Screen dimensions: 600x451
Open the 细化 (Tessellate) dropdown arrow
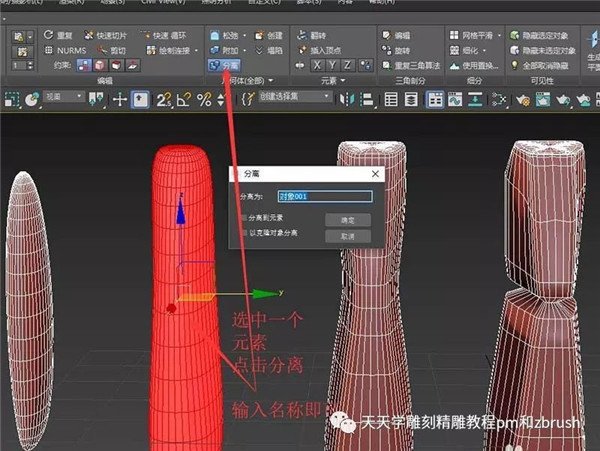(484, 50)
